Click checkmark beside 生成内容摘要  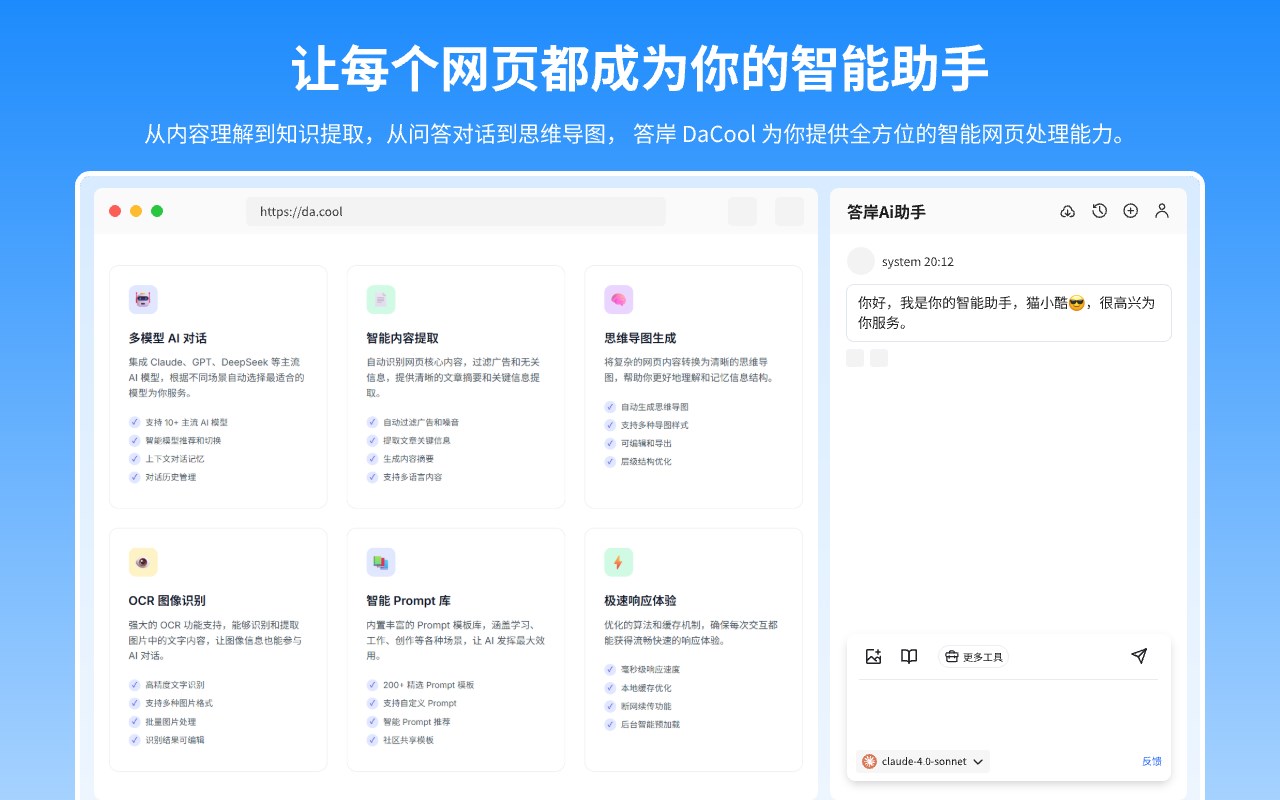pyautogui.click(x=372, y=459)
